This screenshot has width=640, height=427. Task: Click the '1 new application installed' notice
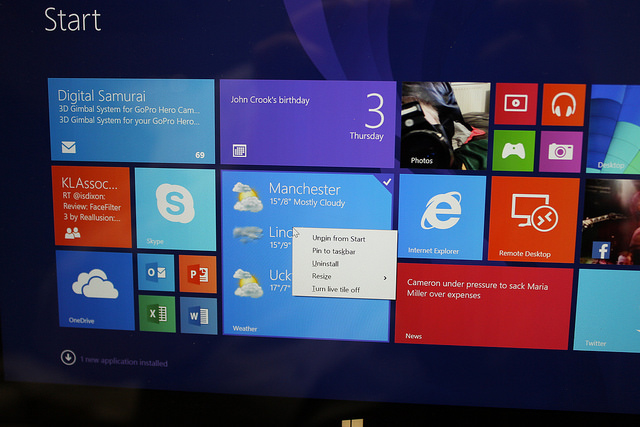124,361
